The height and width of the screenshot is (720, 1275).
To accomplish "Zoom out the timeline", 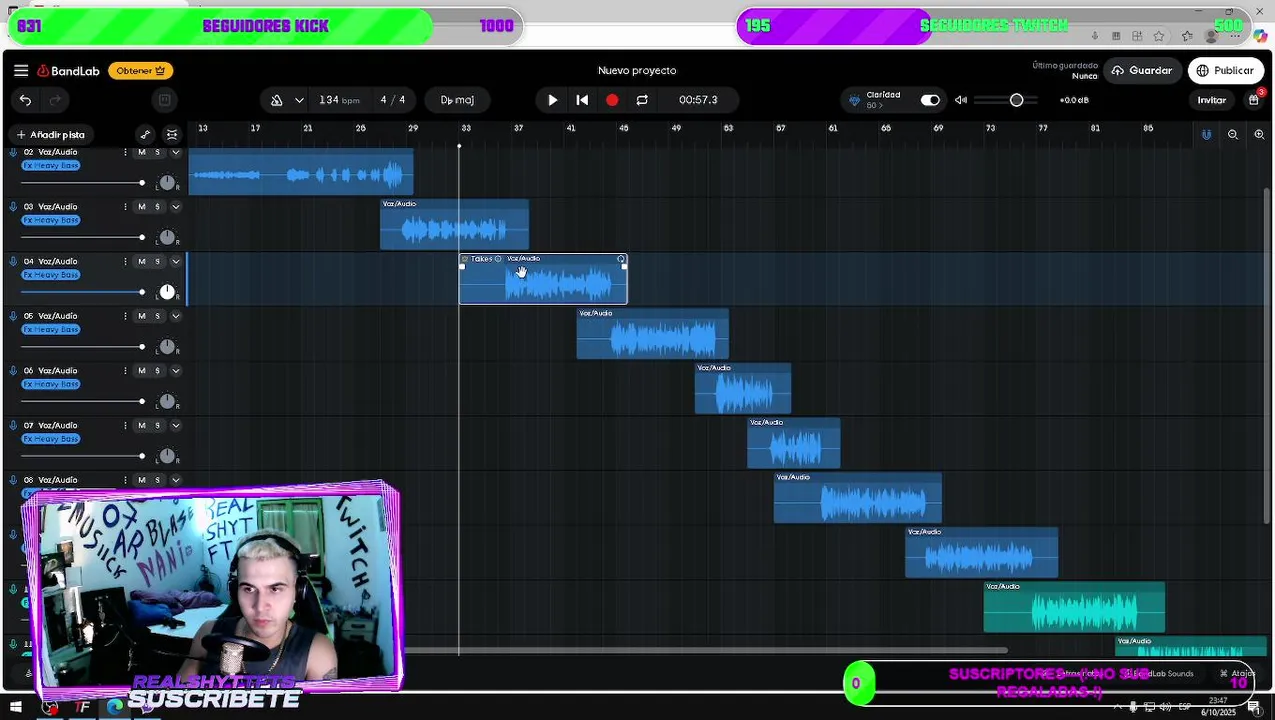I will coord(1232,134).
